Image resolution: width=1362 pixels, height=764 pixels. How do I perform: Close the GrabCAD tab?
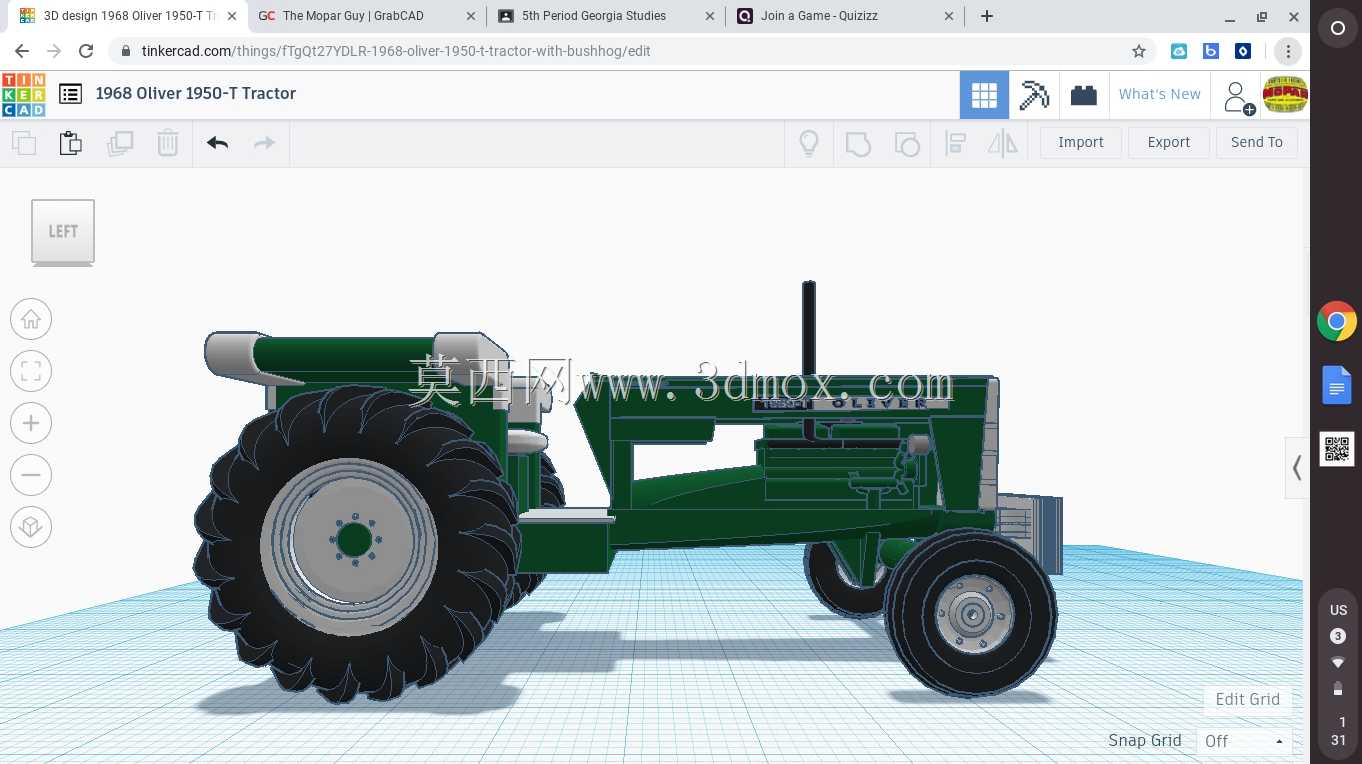point(471,16)
